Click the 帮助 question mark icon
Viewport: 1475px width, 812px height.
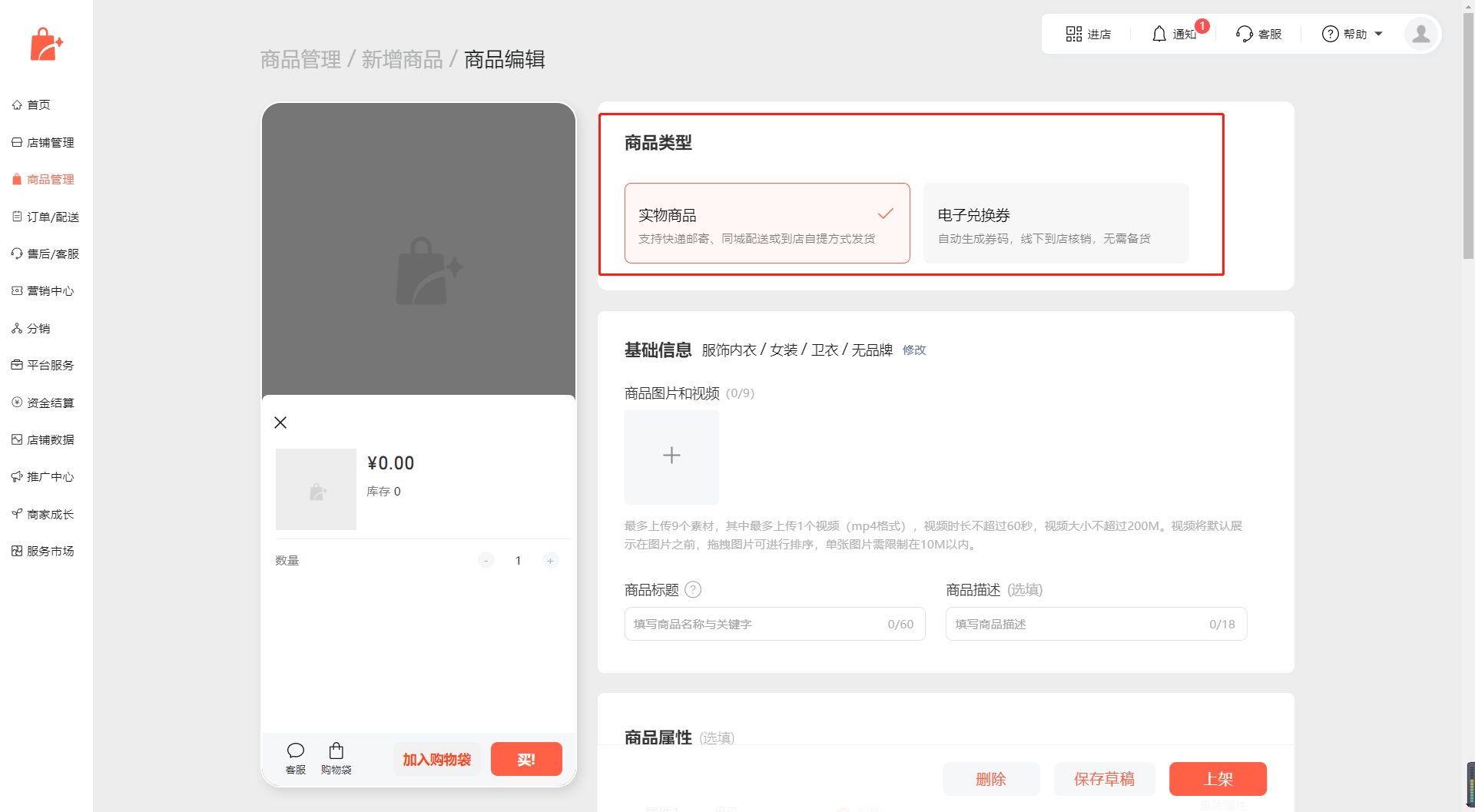[x=1330, y=34]
